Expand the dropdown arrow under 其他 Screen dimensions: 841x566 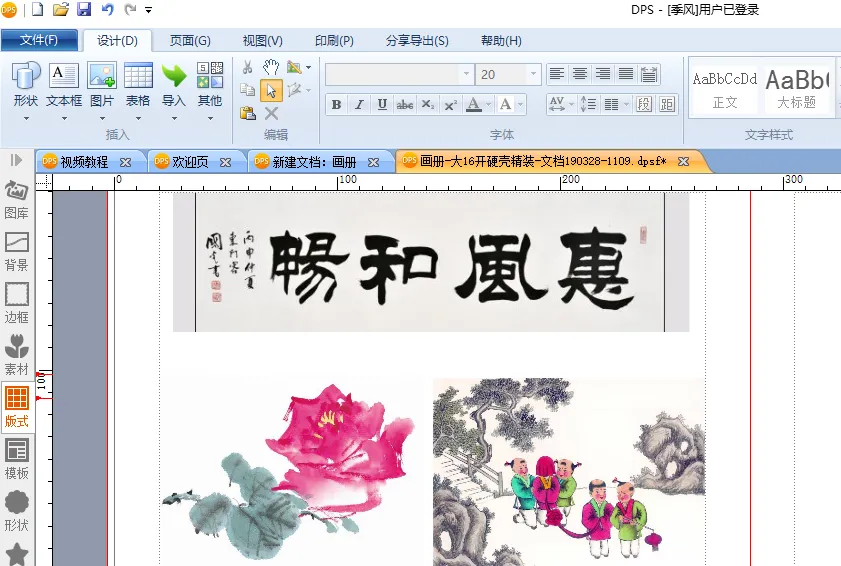[x=210, y=118]
